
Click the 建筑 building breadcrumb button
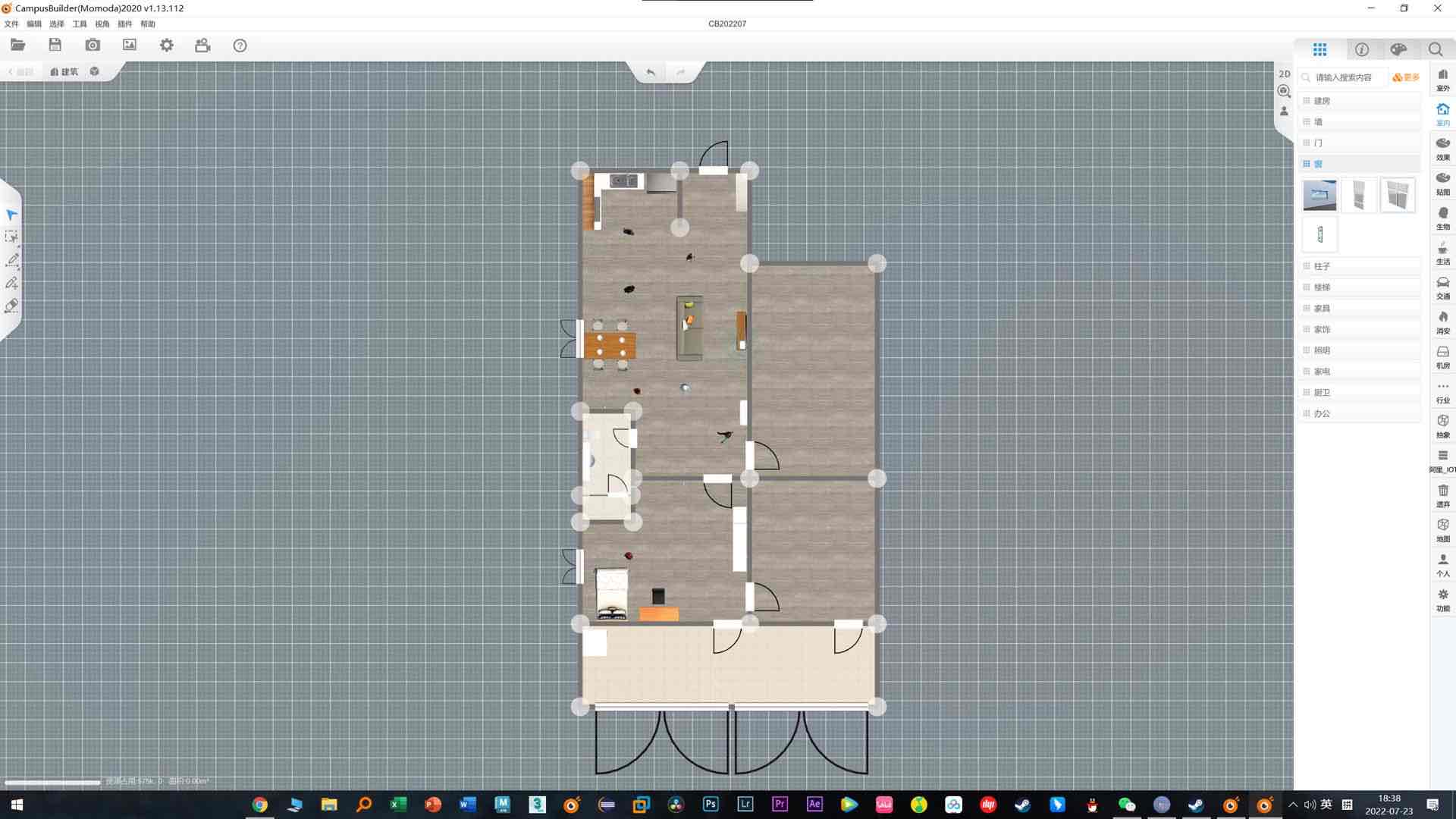(x=64, y=72)
